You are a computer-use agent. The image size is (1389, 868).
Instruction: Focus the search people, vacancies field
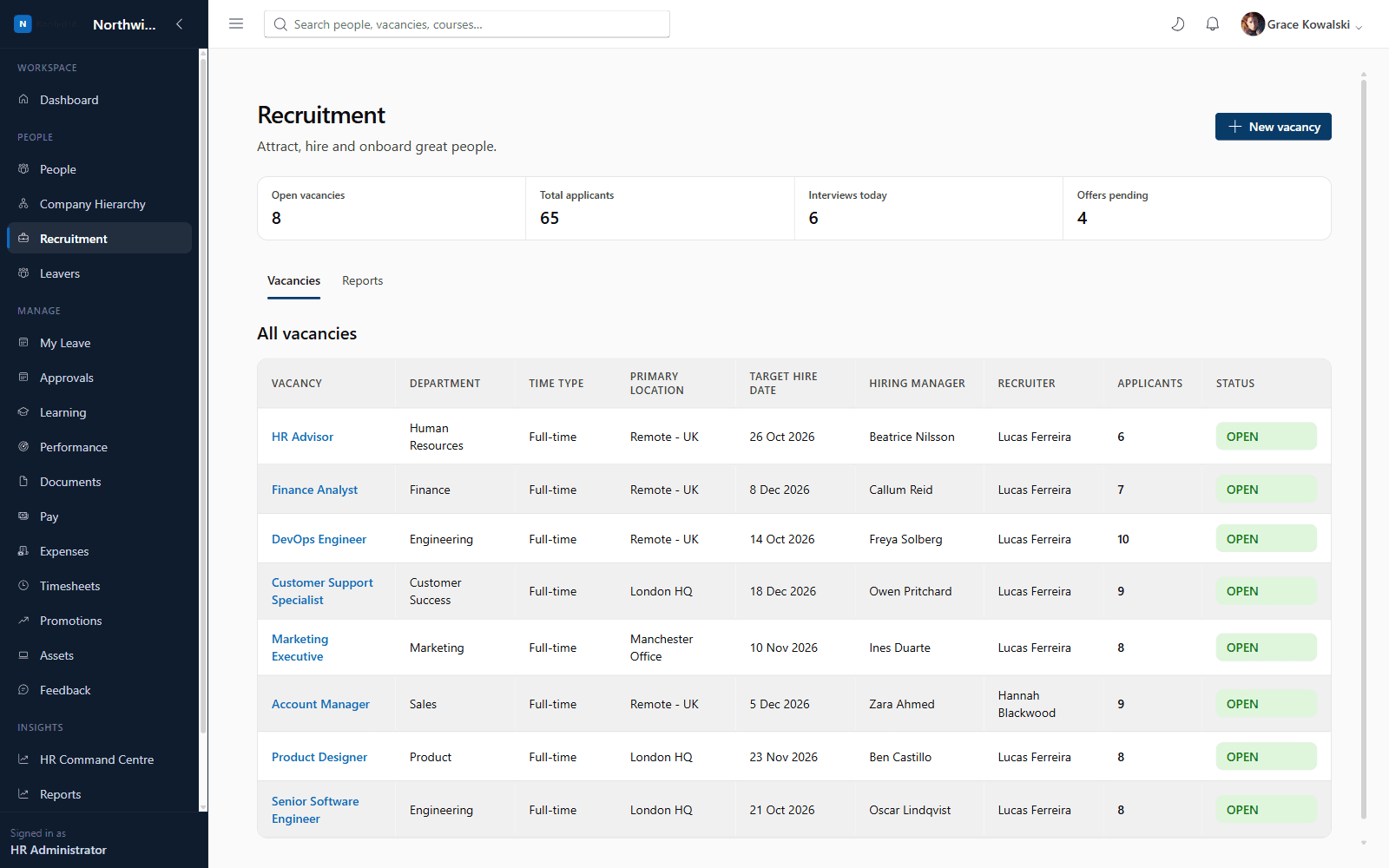pos(467,24)
